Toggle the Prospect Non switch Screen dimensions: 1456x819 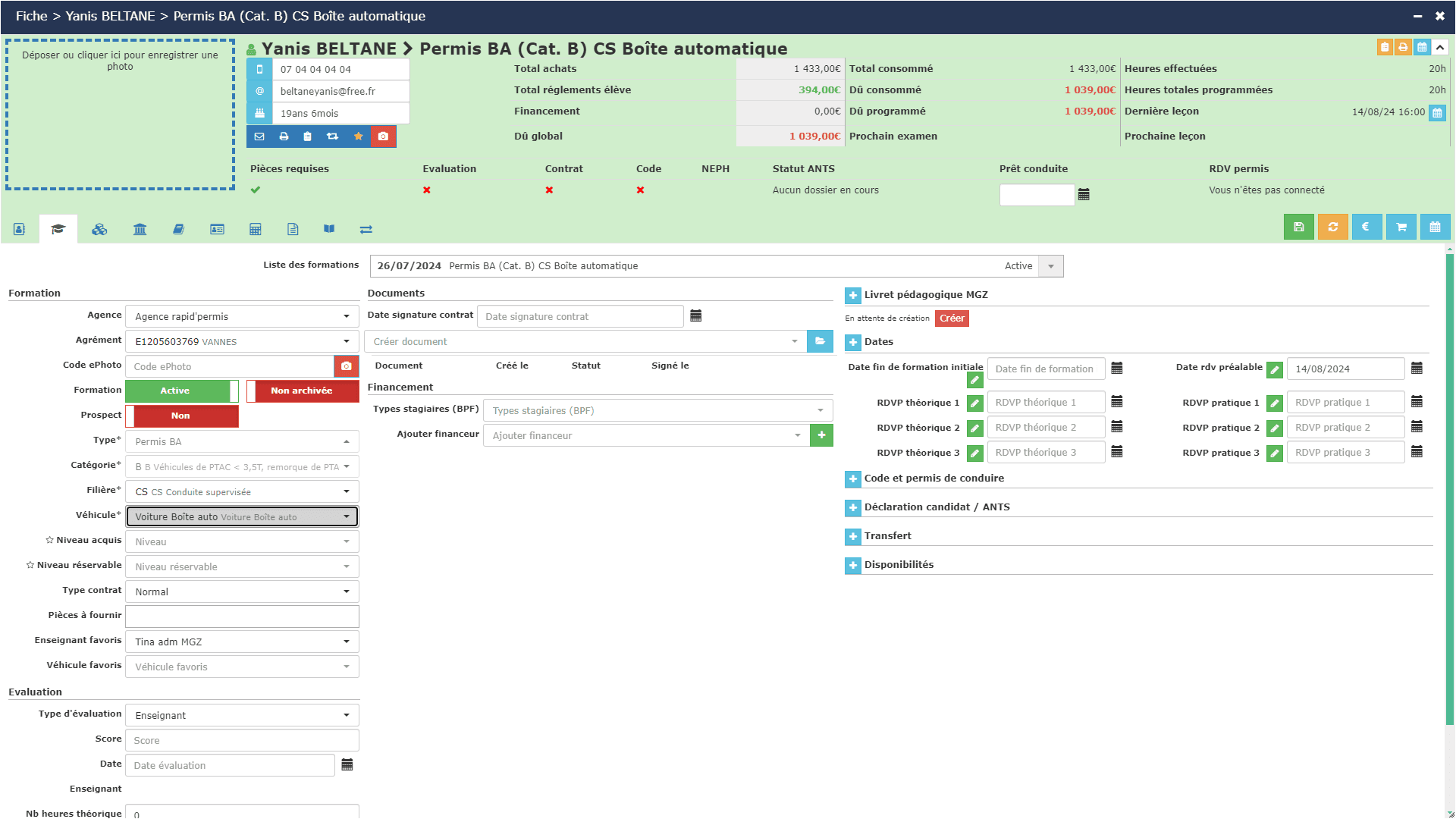[x=182, y=416]
